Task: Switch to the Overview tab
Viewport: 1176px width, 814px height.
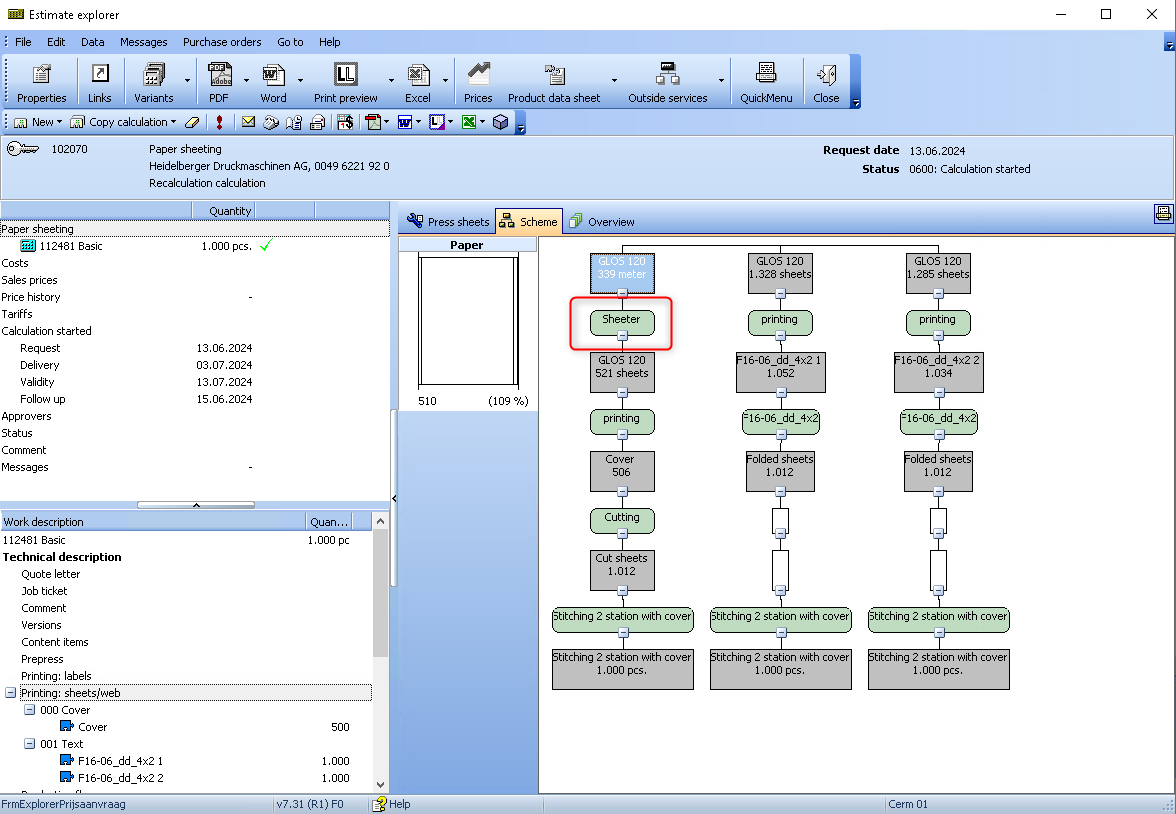Action: tap(602, 222)
